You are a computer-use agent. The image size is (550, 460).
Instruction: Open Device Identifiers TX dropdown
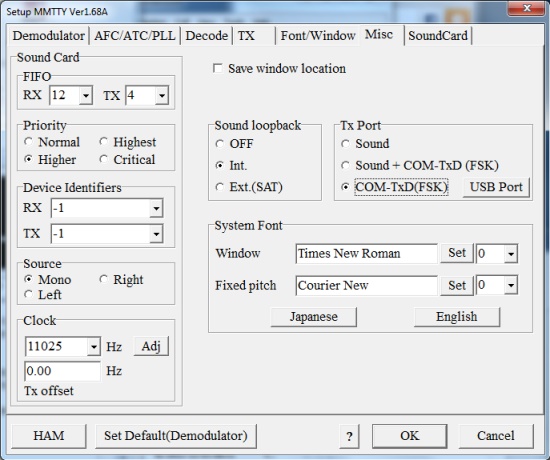coord(156,234)
